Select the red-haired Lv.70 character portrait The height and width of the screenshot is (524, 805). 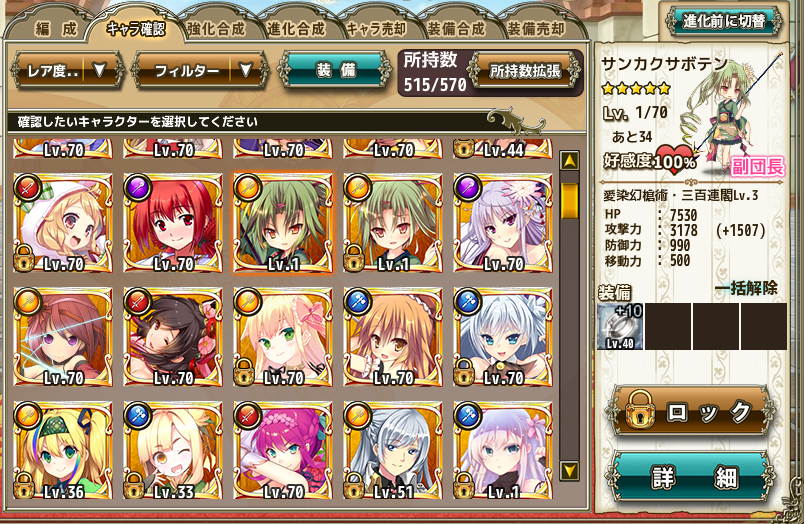[173, 223]
